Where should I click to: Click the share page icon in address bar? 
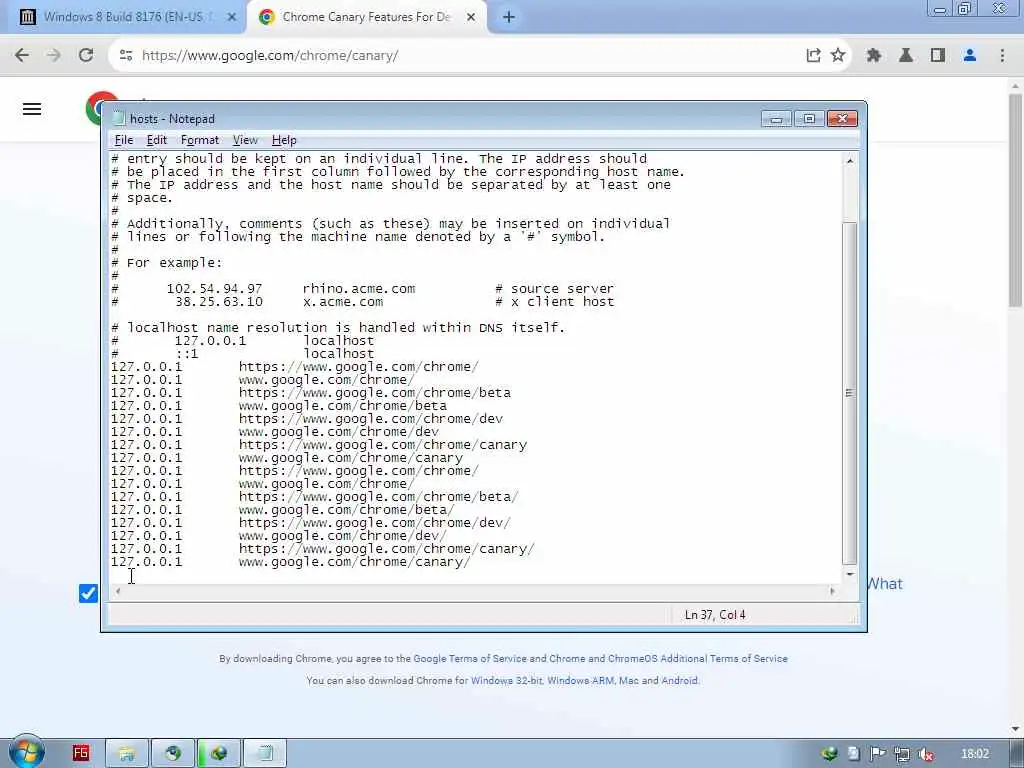(813, 56)
